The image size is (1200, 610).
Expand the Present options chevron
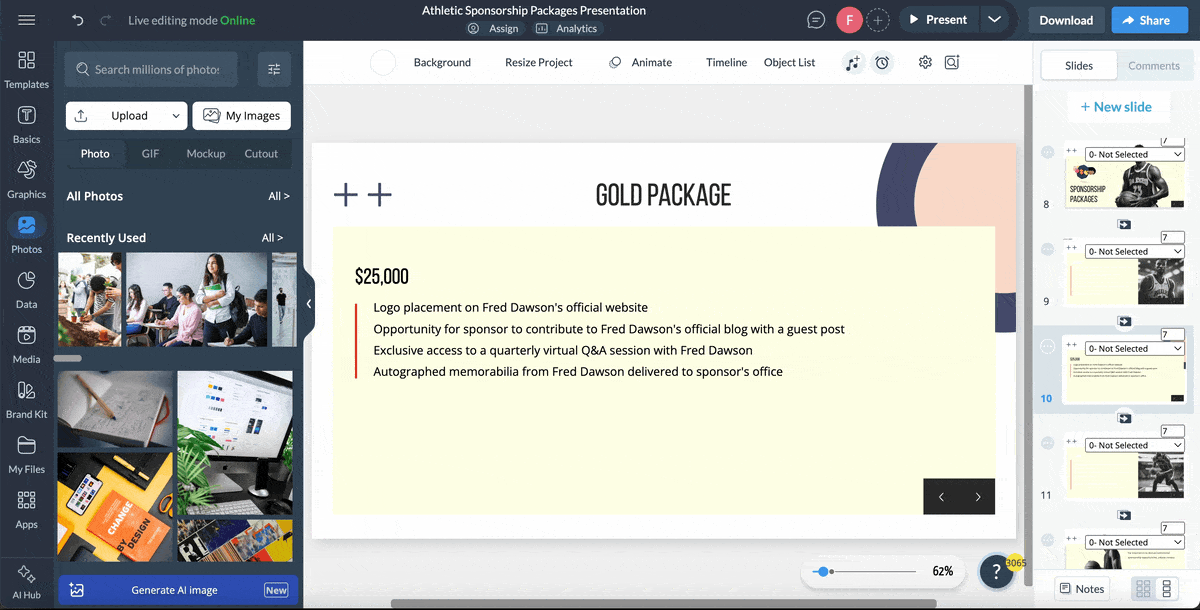(993, 20)
